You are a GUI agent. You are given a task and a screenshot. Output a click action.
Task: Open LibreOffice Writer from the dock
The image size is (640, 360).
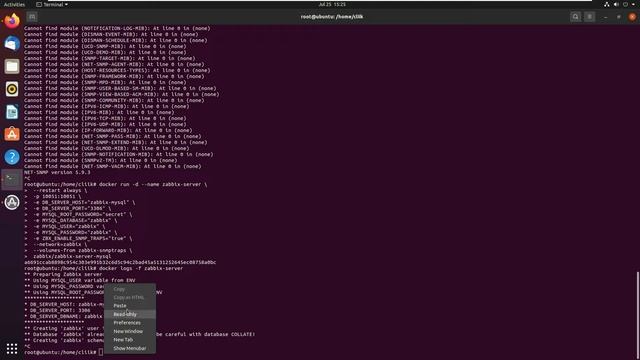coord(12,111)
